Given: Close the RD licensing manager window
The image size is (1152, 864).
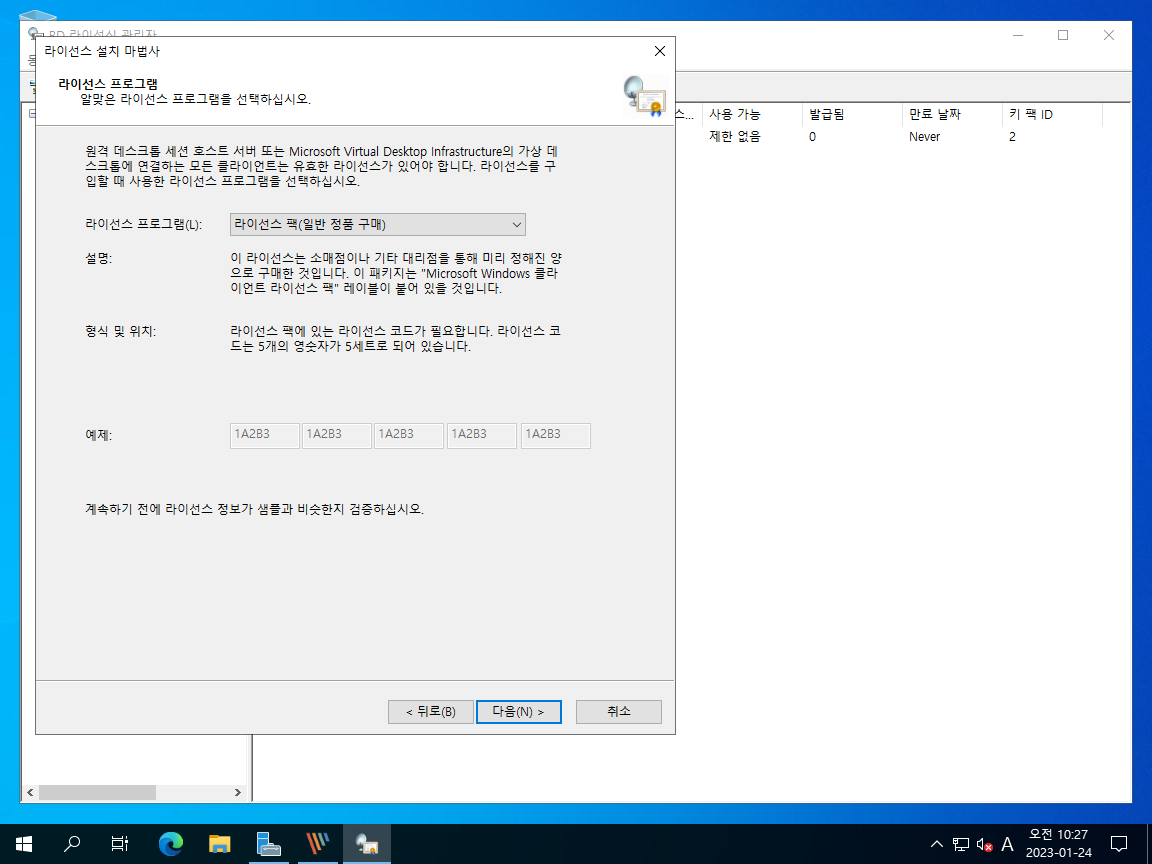Looking at the screenshot, I should pyautogui.click(x=1109, y=35).
